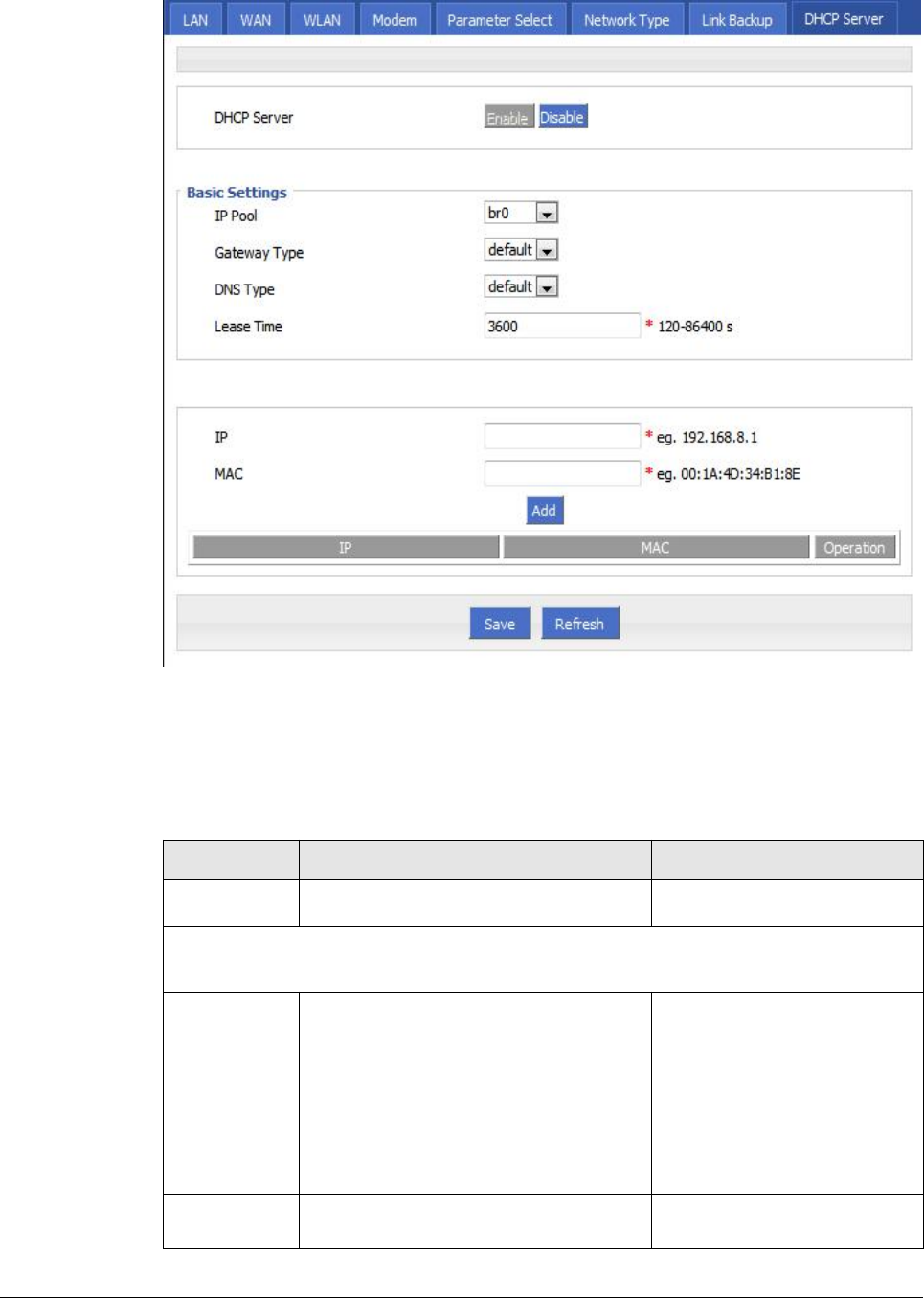Click the MAC address input field

click(x=562, y=473)
